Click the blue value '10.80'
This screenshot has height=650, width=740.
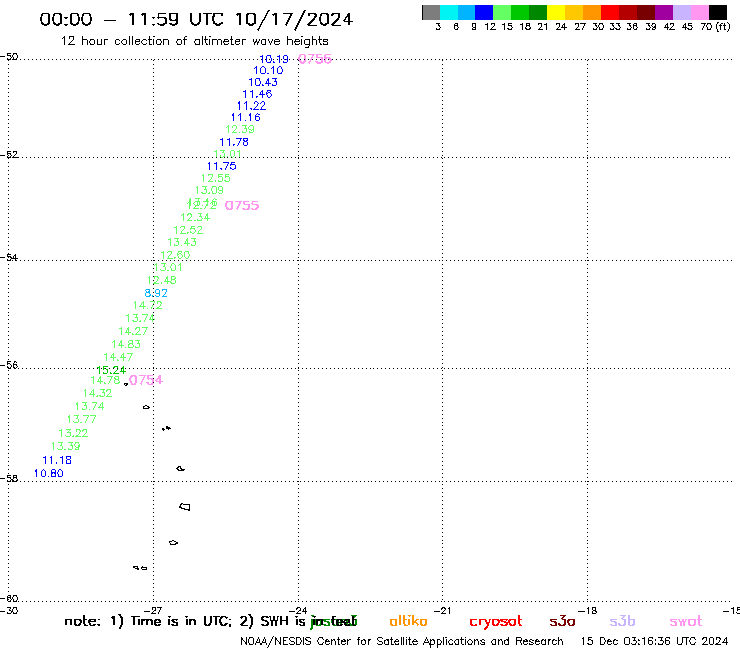[x=48, y=473]
